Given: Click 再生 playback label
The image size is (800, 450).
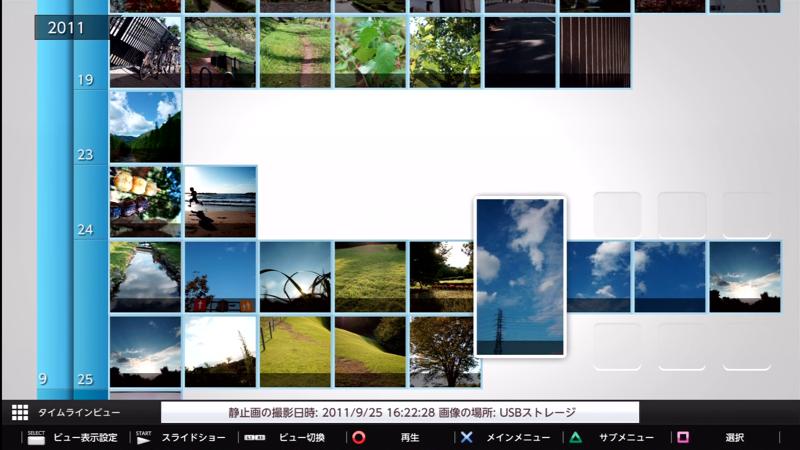Looking at the screenshot, I should (410, 438).
